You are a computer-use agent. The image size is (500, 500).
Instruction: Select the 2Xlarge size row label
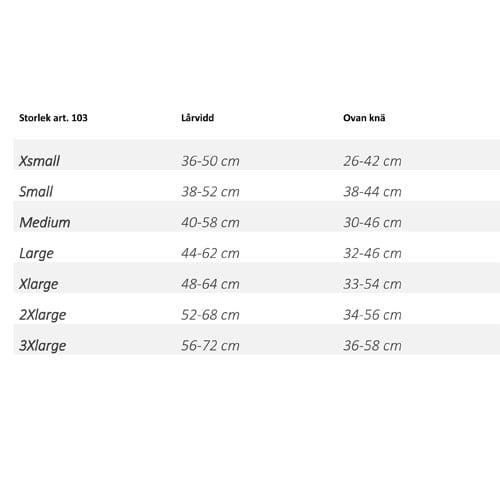[43, 315]
